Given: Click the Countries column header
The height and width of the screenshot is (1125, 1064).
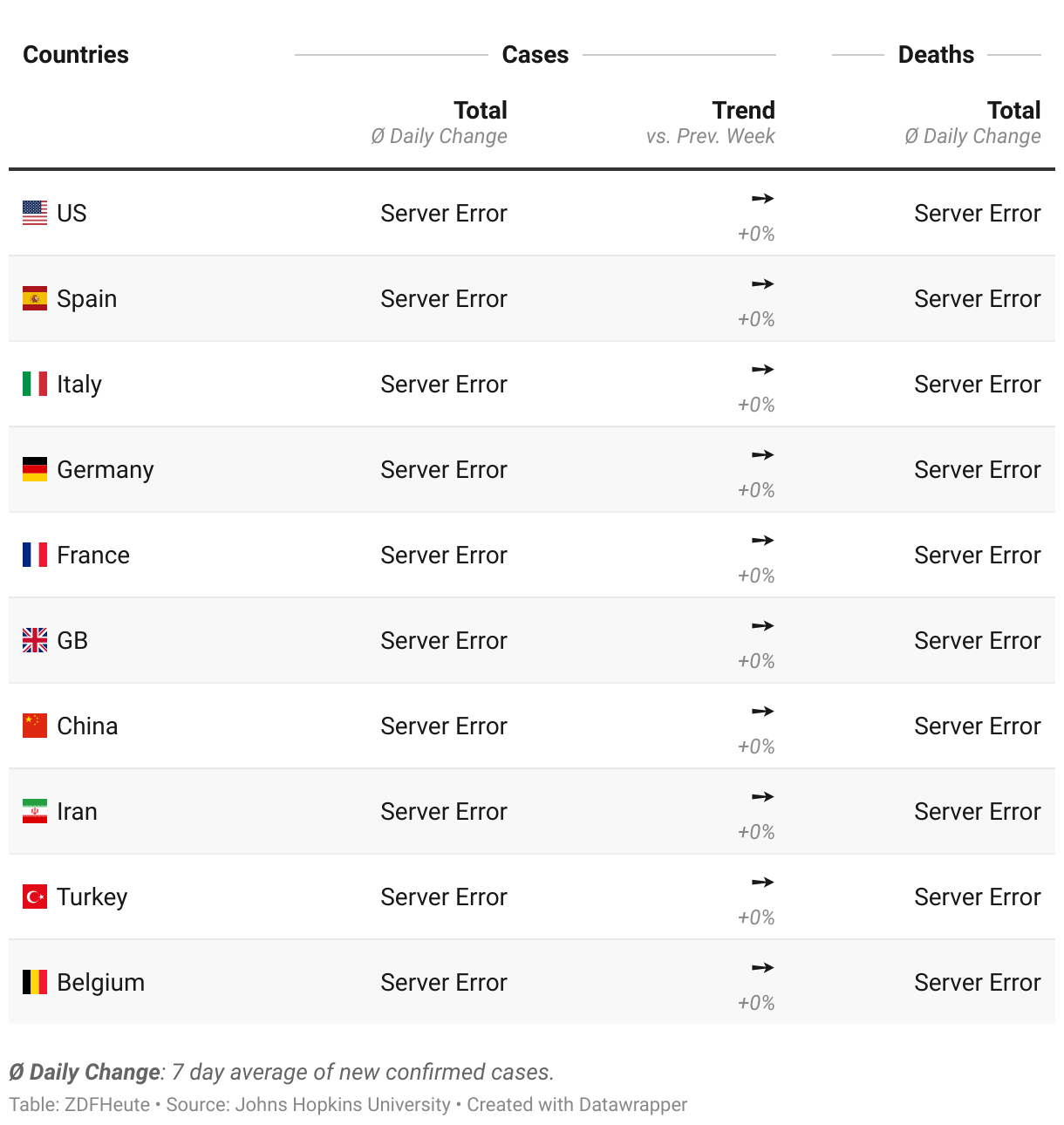Looking at the screenshot, I should pos(76,55).
